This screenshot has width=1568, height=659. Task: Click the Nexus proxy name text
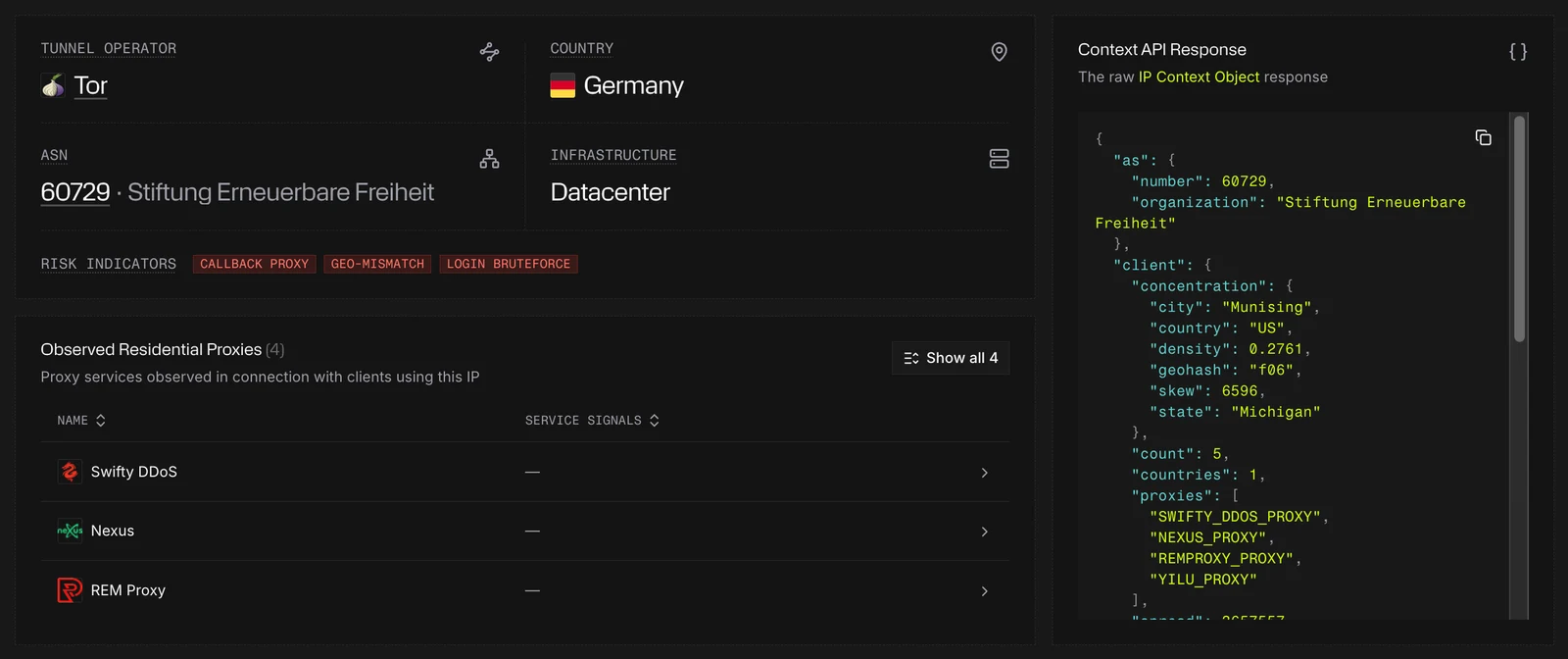[113, 531]
